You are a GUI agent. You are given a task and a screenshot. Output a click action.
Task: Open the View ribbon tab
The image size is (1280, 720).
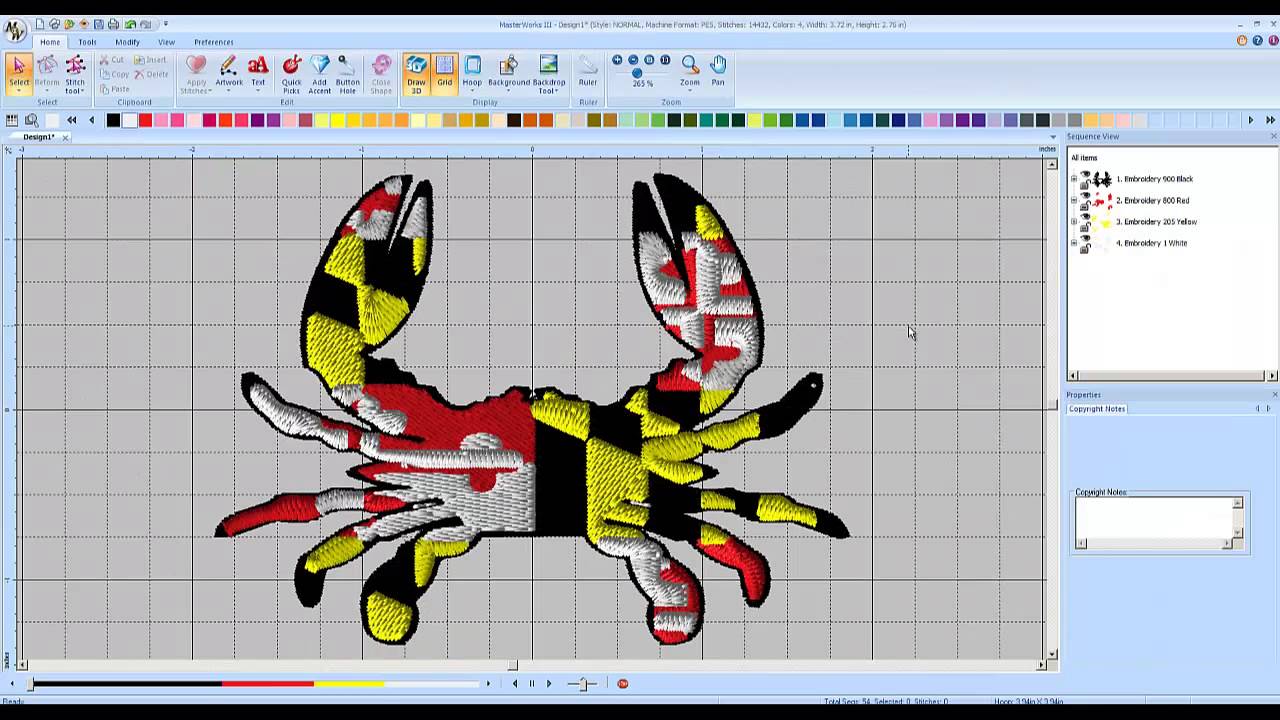point(166,42)
